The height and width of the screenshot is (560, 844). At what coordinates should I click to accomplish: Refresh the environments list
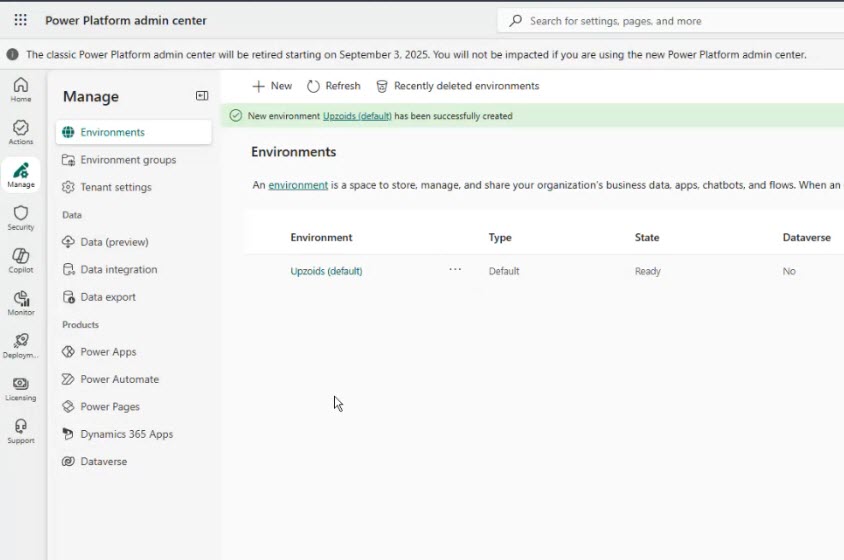(x=334, y=86)
